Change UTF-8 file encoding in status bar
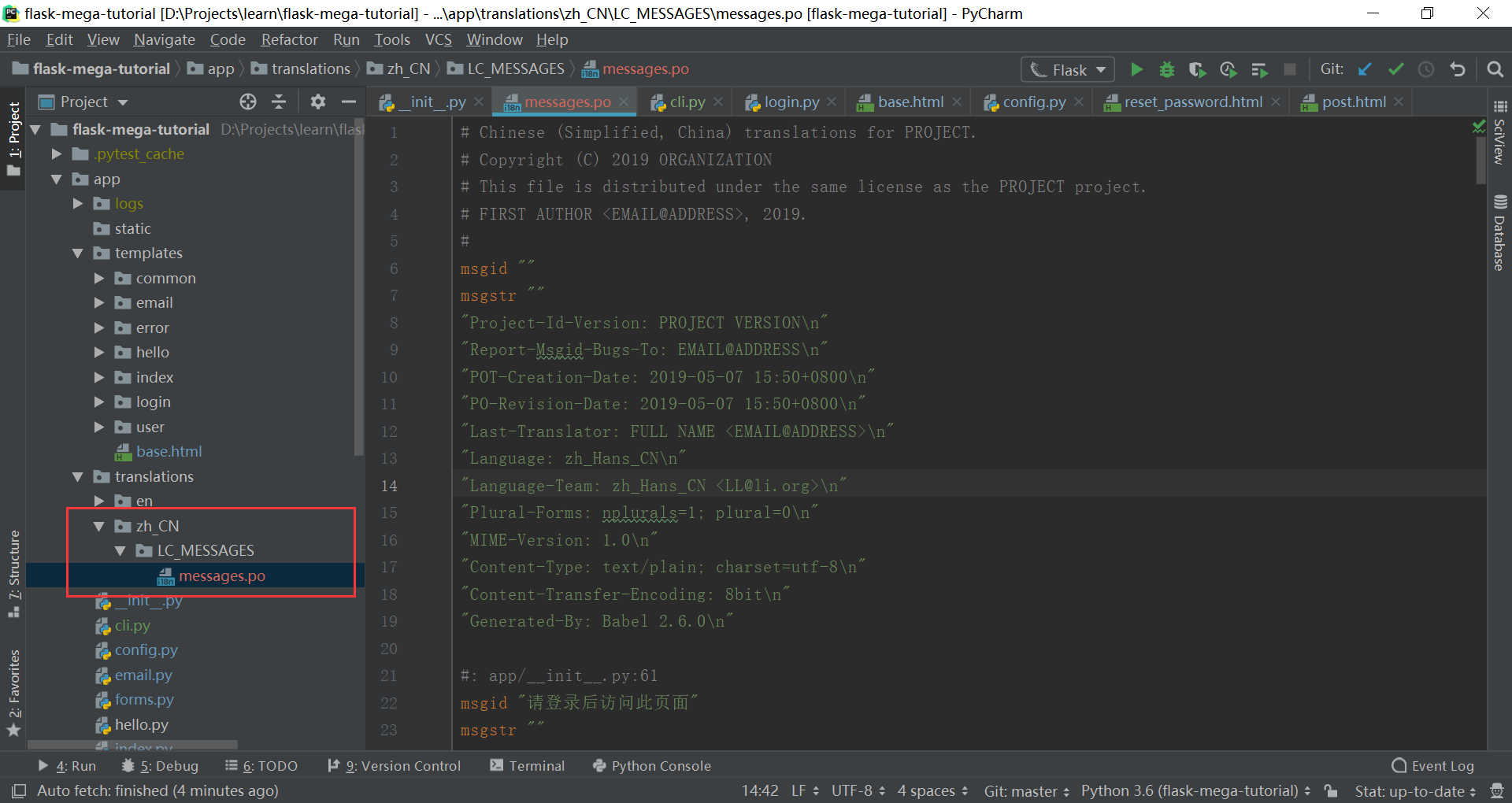 click(x=858, y=790)
